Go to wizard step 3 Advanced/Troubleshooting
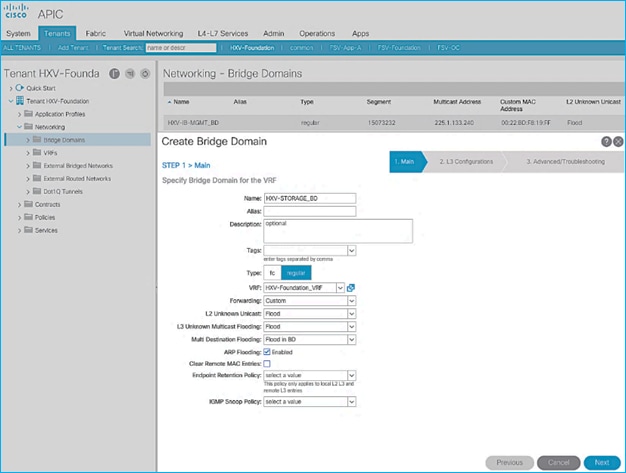The image size is (626, 473). coord(565,162)
